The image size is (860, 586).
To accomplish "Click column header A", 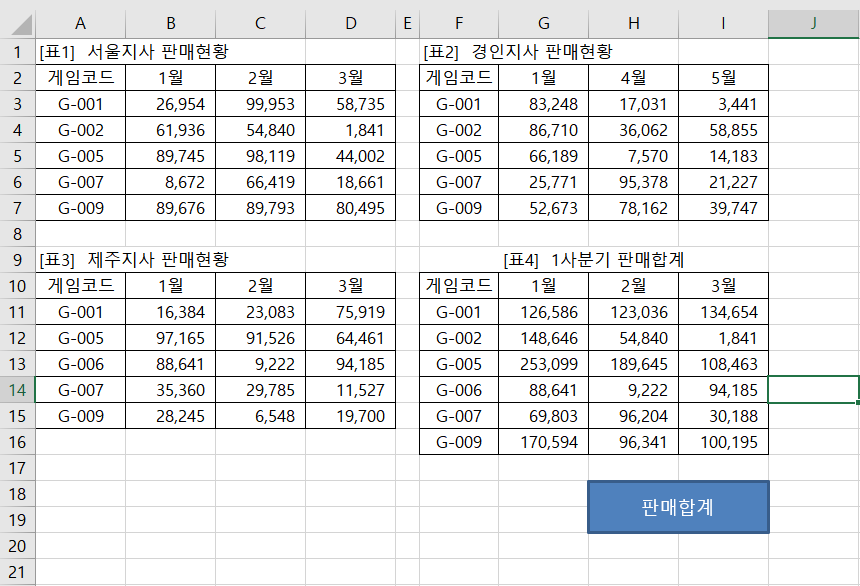I will (x=80, y=23).
